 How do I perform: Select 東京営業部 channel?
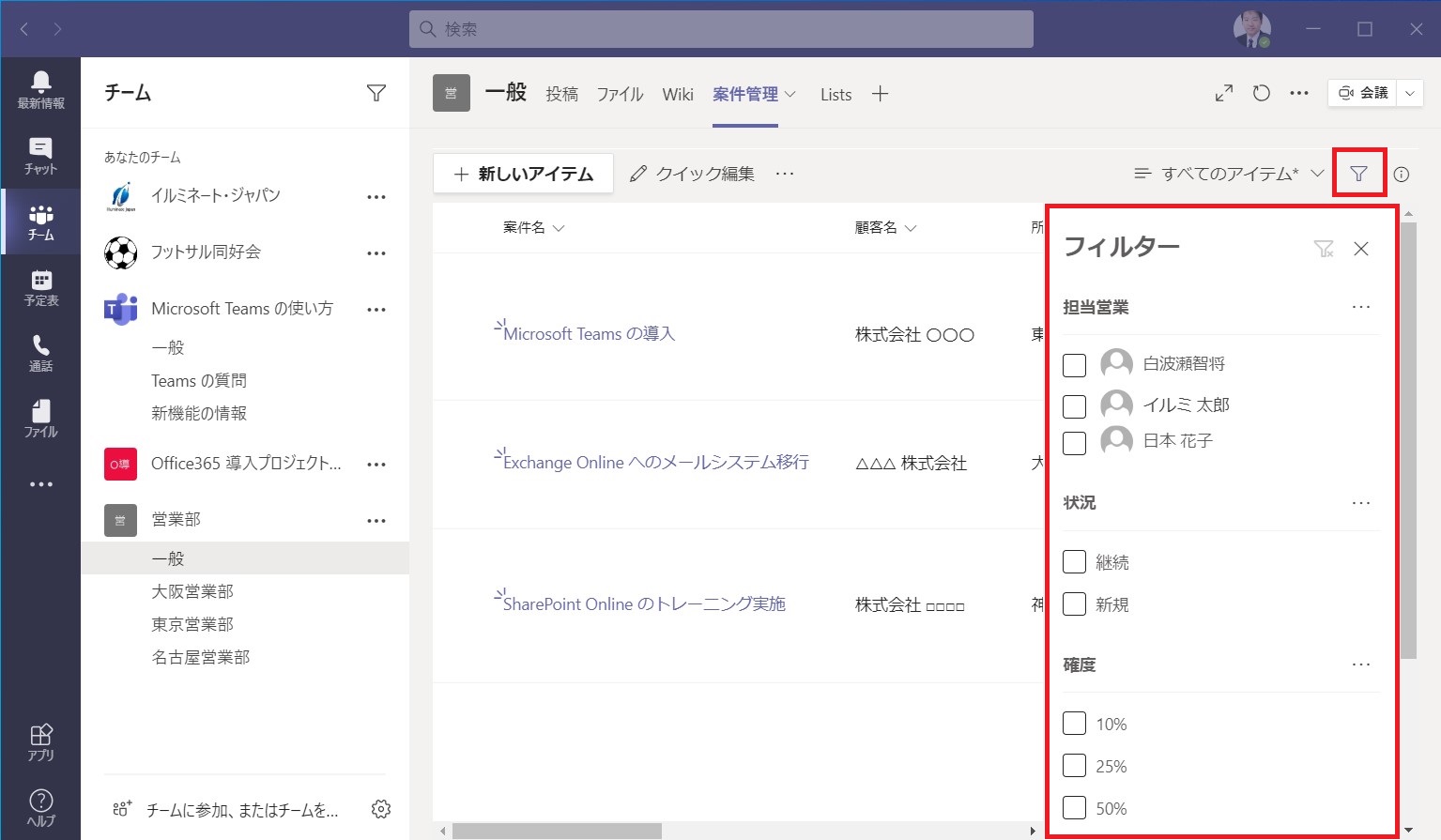point(192,624)
